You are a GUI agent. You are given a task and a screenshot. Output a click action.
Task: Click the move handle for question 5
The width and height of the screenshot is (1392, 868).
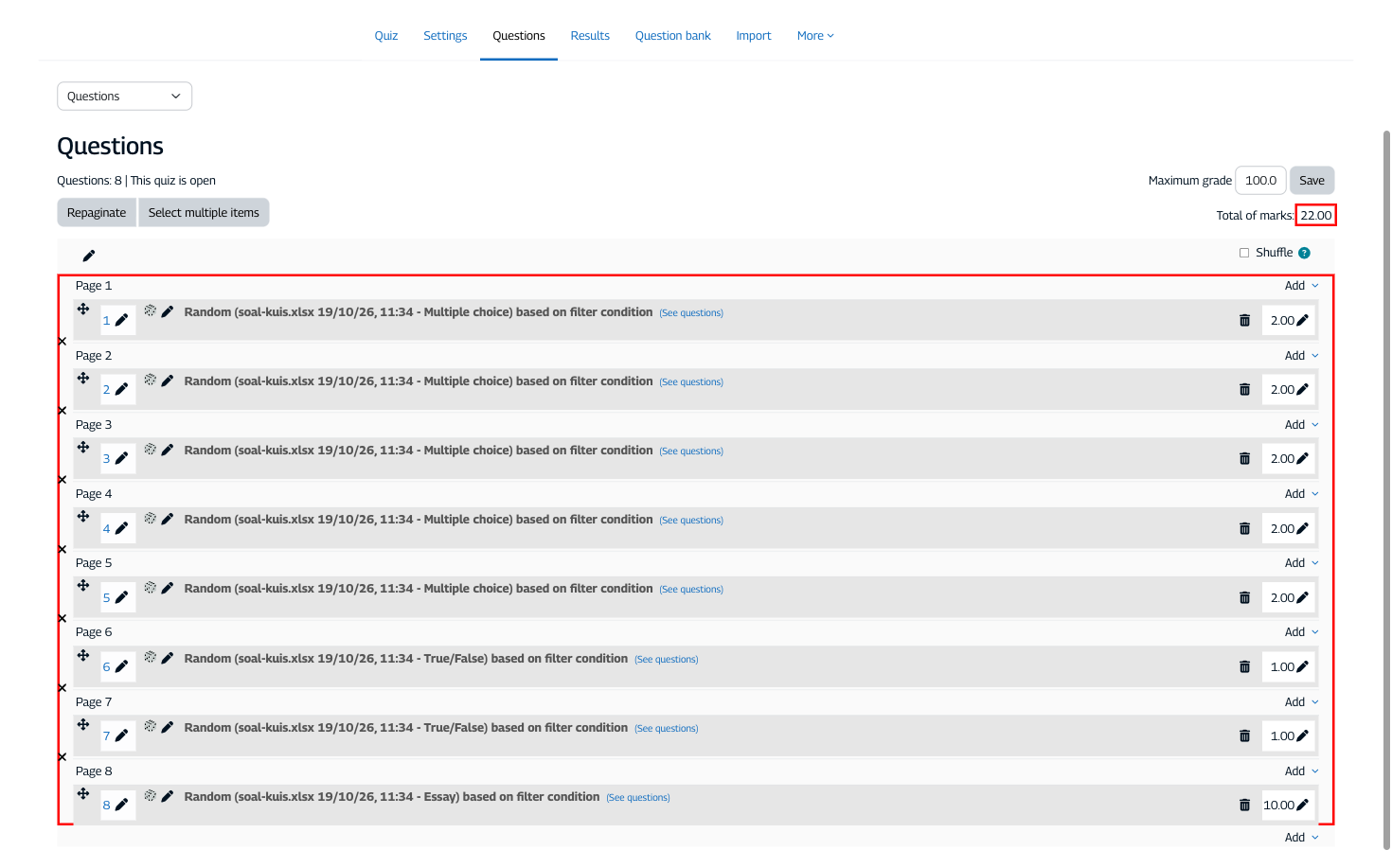point(83,585)
